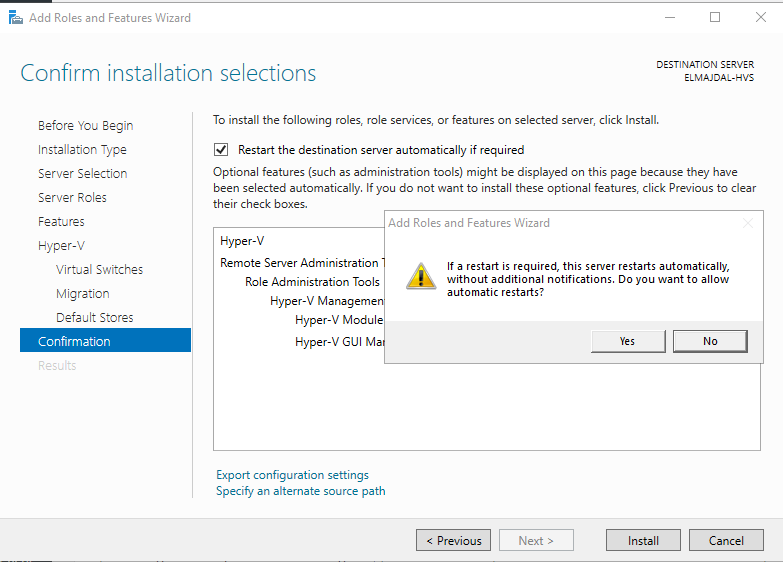Select Hyper-V step in sidebar
The width and height of the screenshot is (783, 562).
(60, 246)
